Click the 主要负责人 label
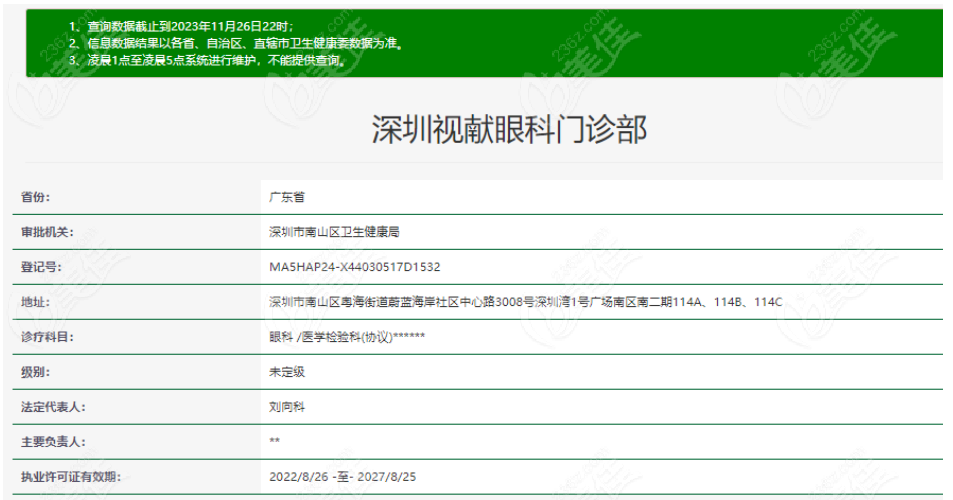The height and width of the screenshot is (500, 953). click(x=53, y=442)
